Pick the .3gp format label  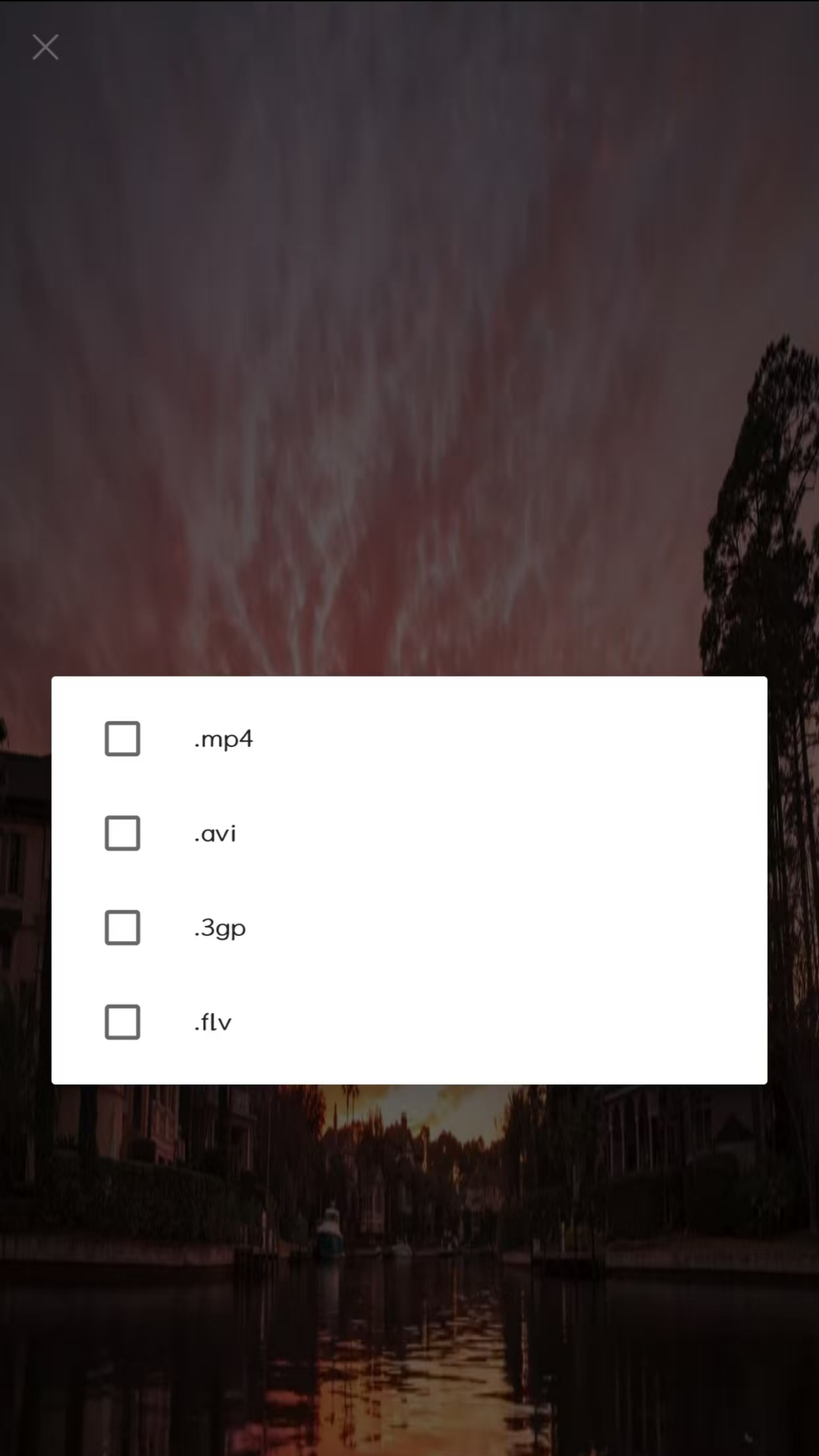point(220,928)
